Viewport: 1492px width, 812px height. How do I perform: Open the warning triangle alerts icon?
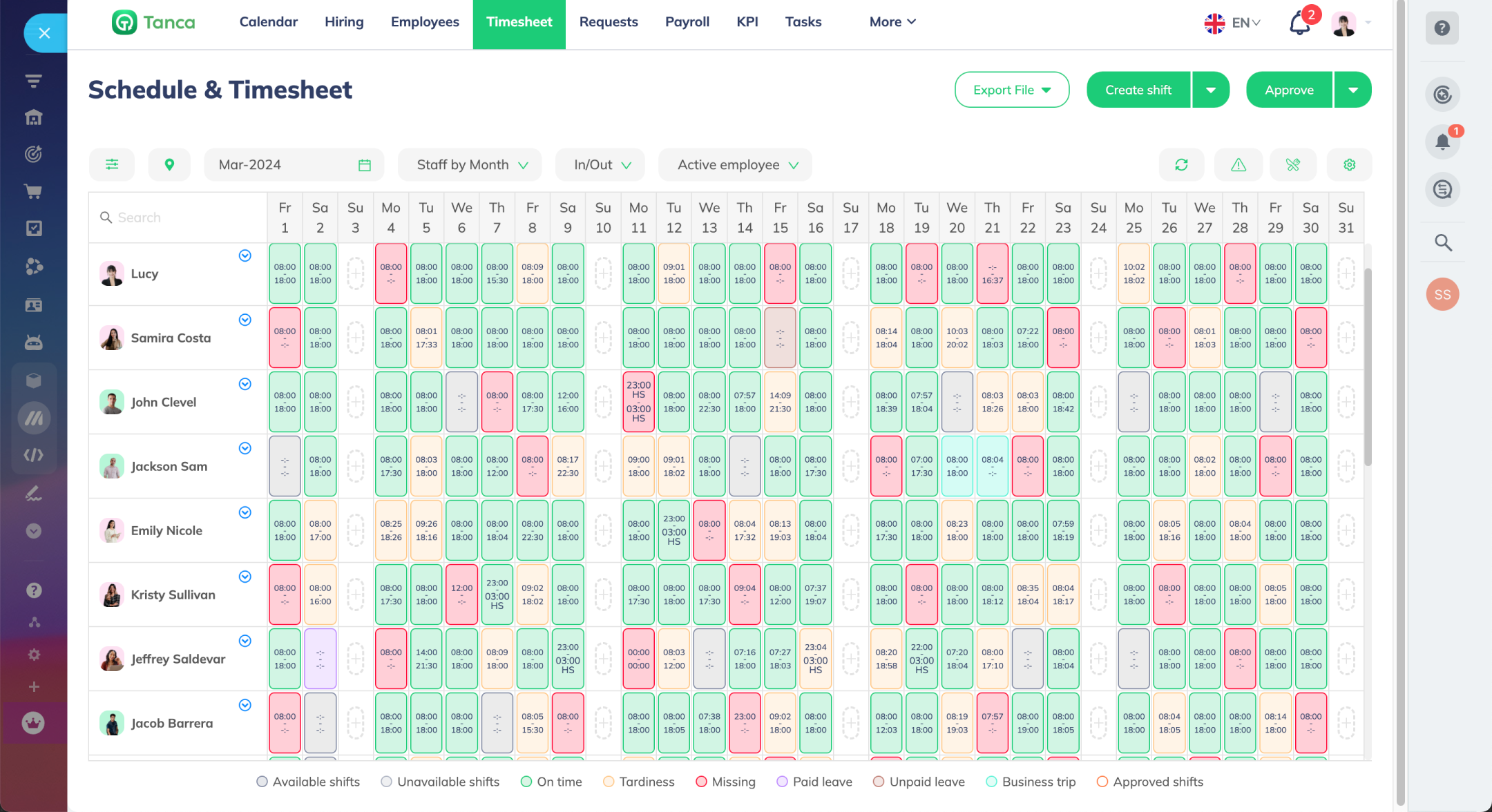pos(1238,164)
